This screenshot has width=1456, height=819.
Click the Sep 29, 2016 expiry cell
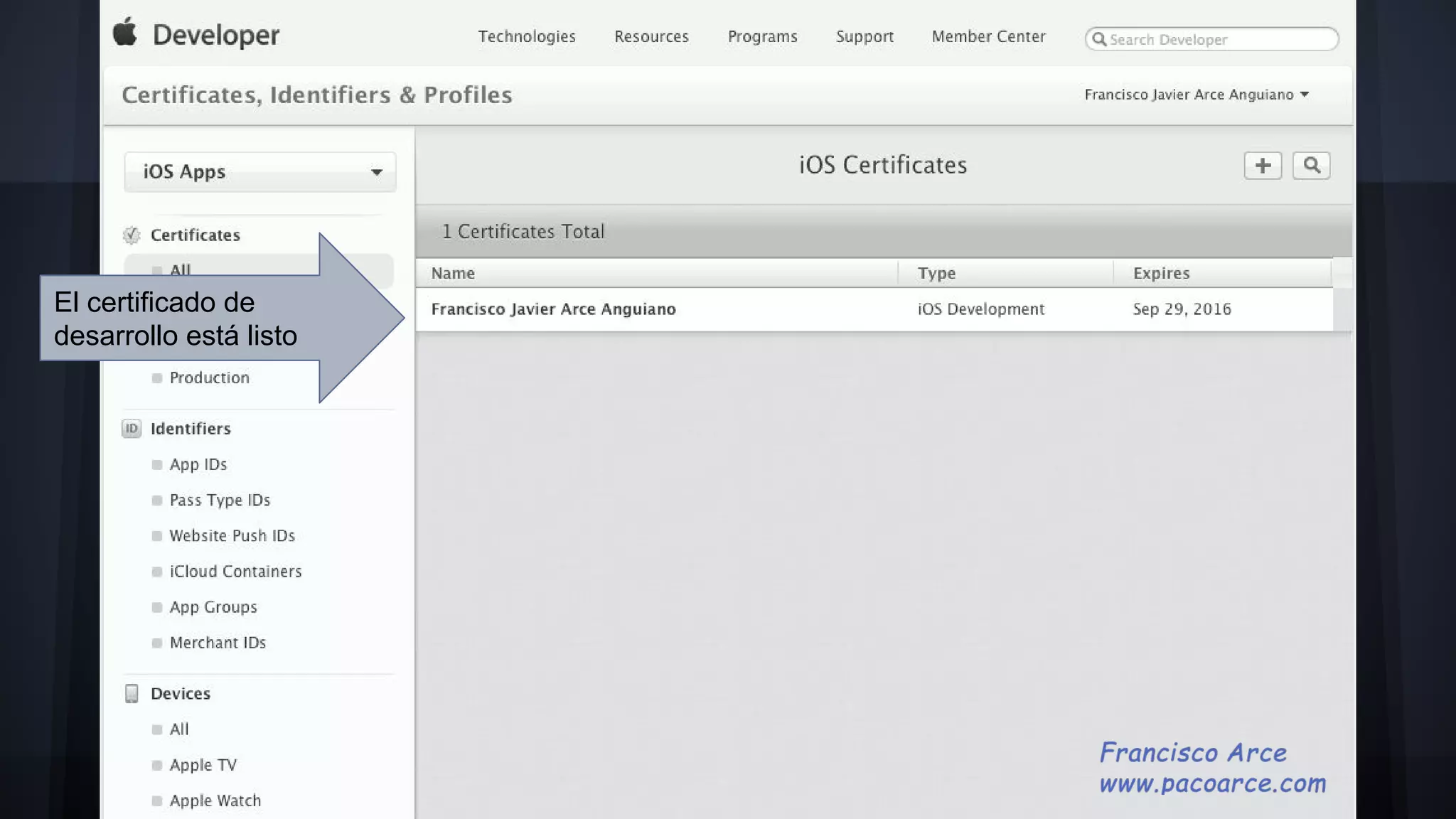point(1182,309)
